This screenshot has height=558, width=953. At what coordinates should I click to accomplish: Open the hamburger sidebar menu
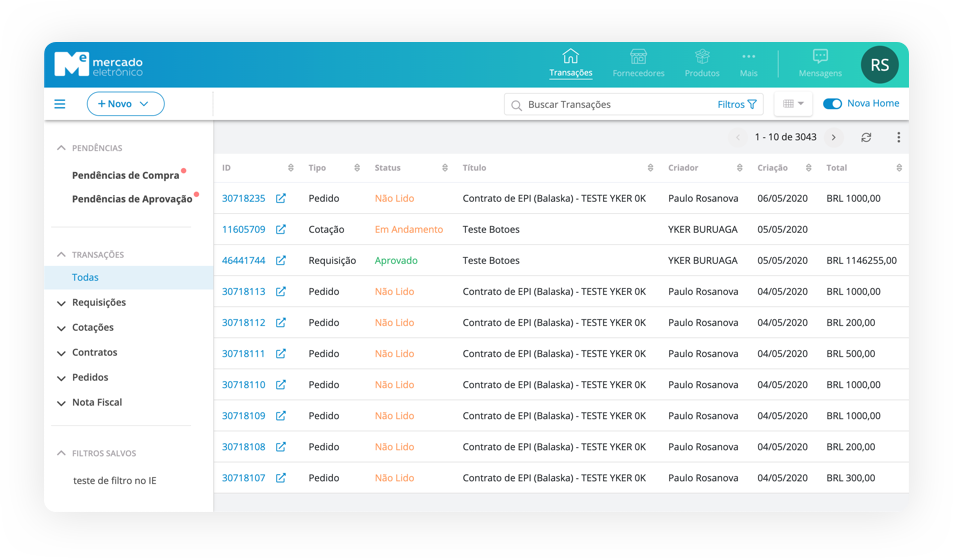[60, 104]
